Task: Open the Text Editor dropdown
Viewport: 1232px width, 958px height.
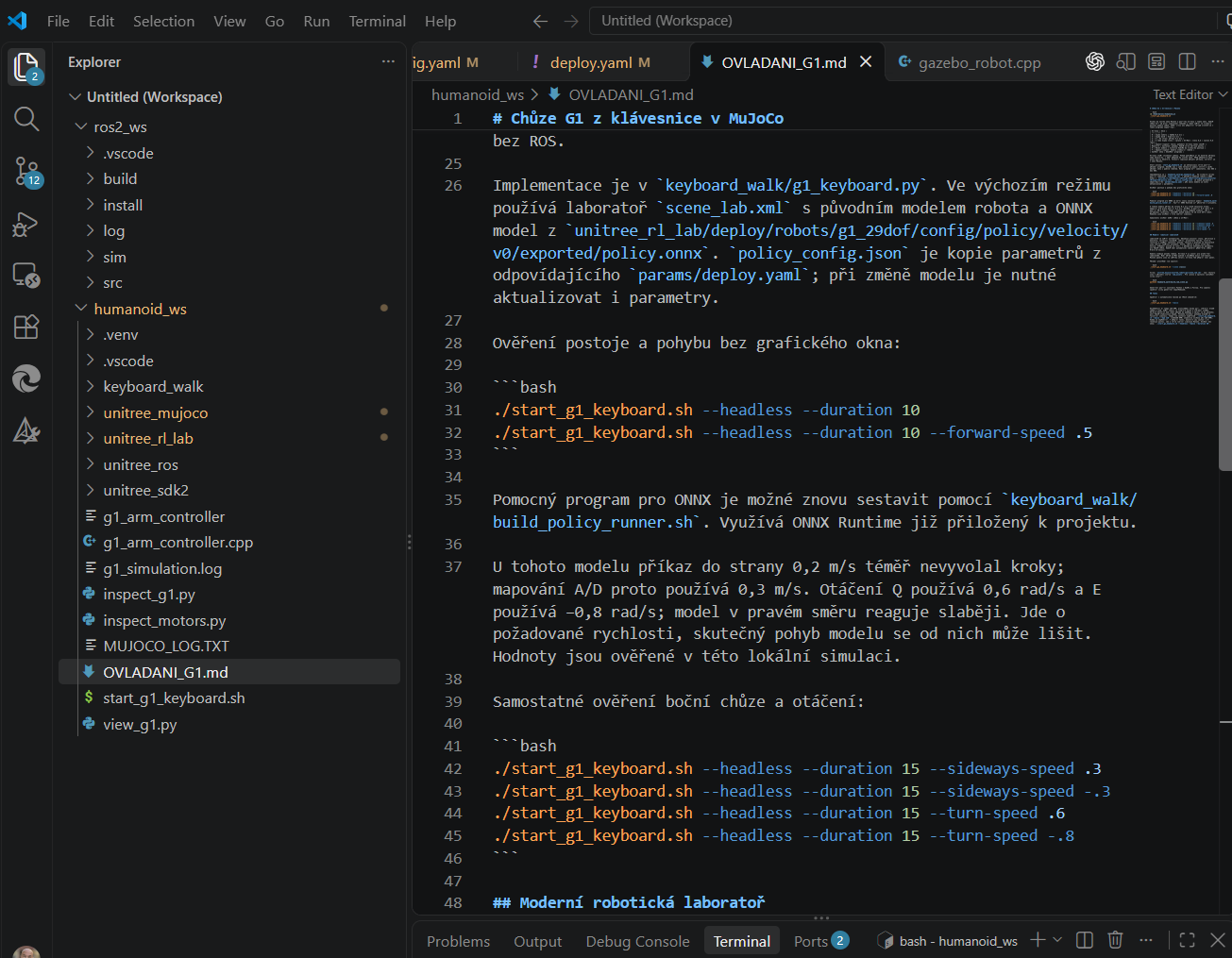Action: point(1190,94)
